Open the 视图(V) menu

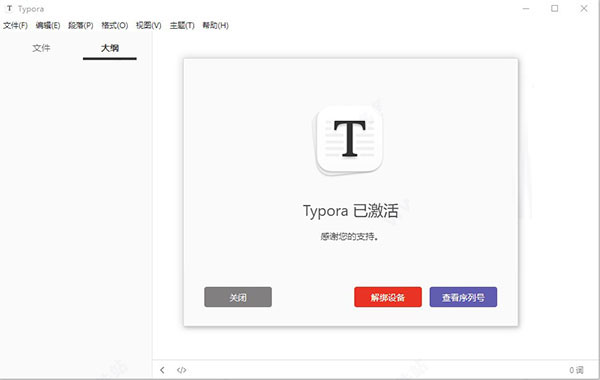click(x=148, y=26)
